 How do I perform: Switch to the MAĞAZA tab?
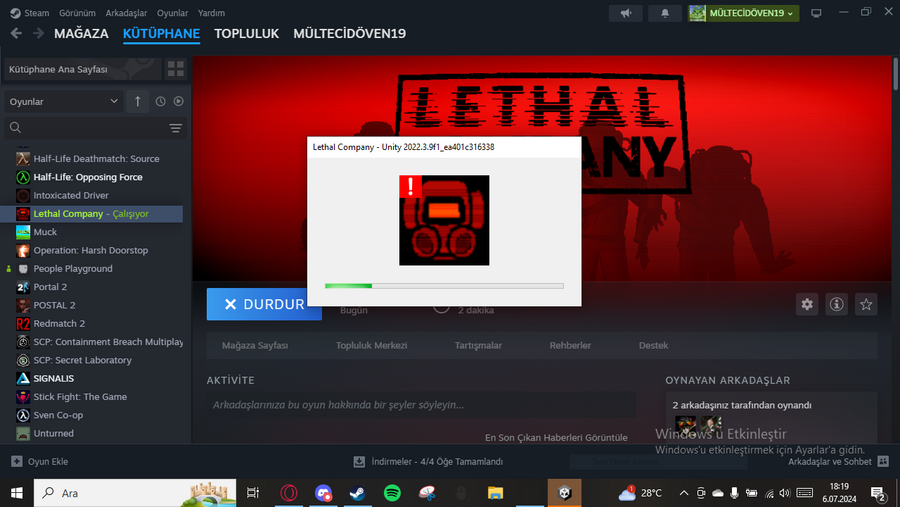coord(81,33)
